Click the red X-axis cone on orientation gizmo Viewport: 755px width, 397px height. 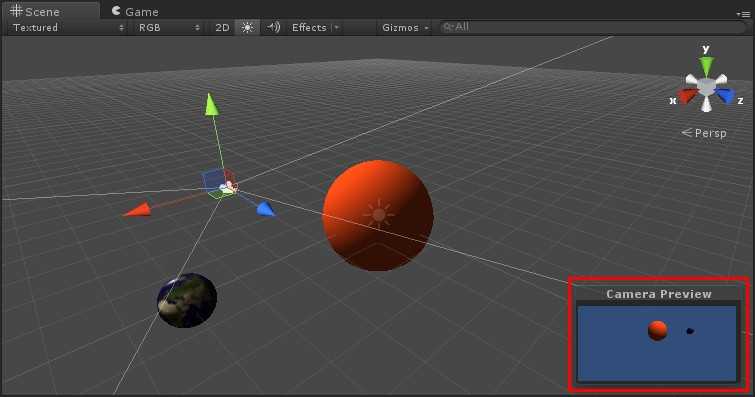[x=688, y=96]
